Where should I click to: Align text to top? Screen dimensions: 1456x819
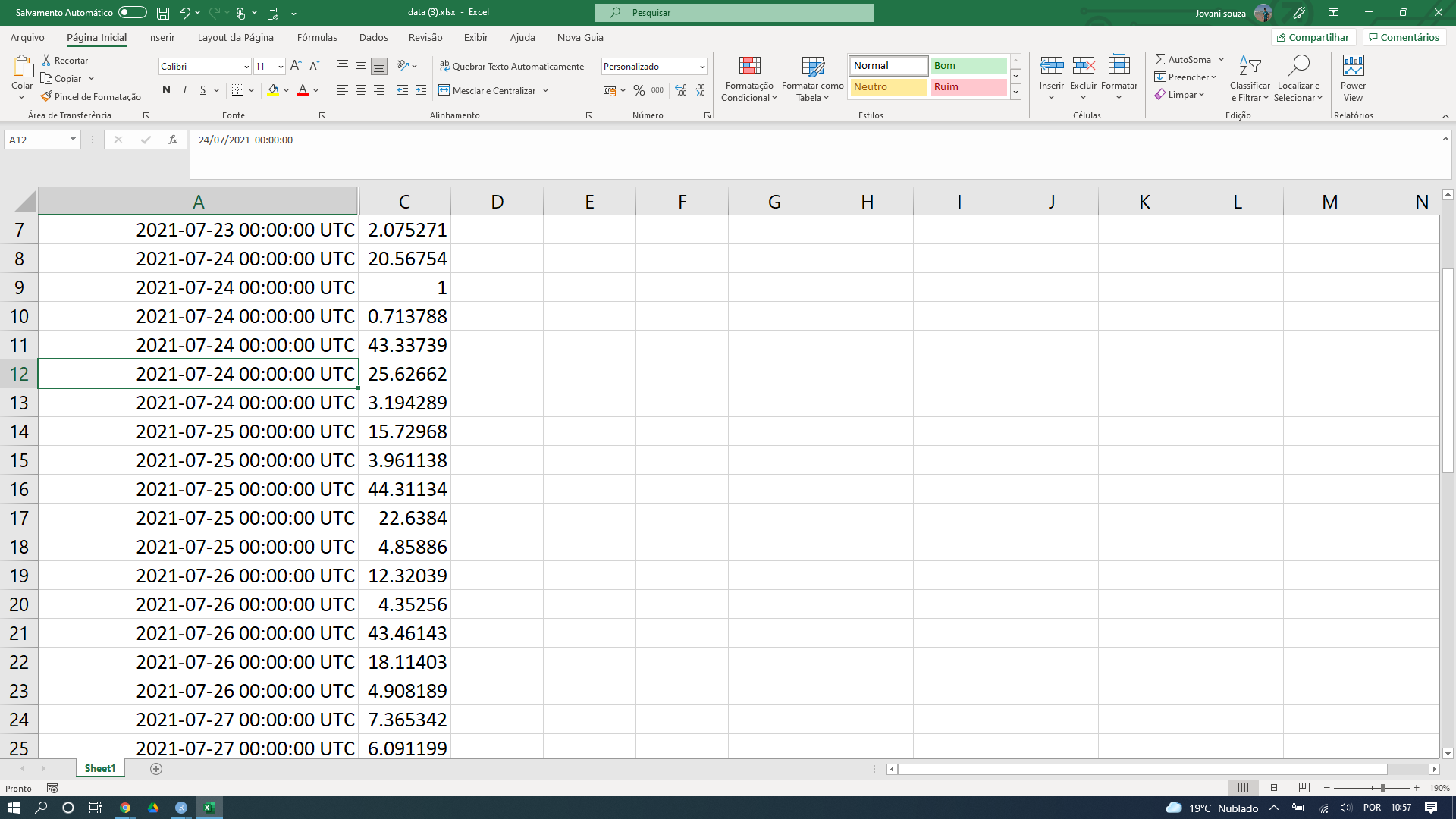[343, 65]
